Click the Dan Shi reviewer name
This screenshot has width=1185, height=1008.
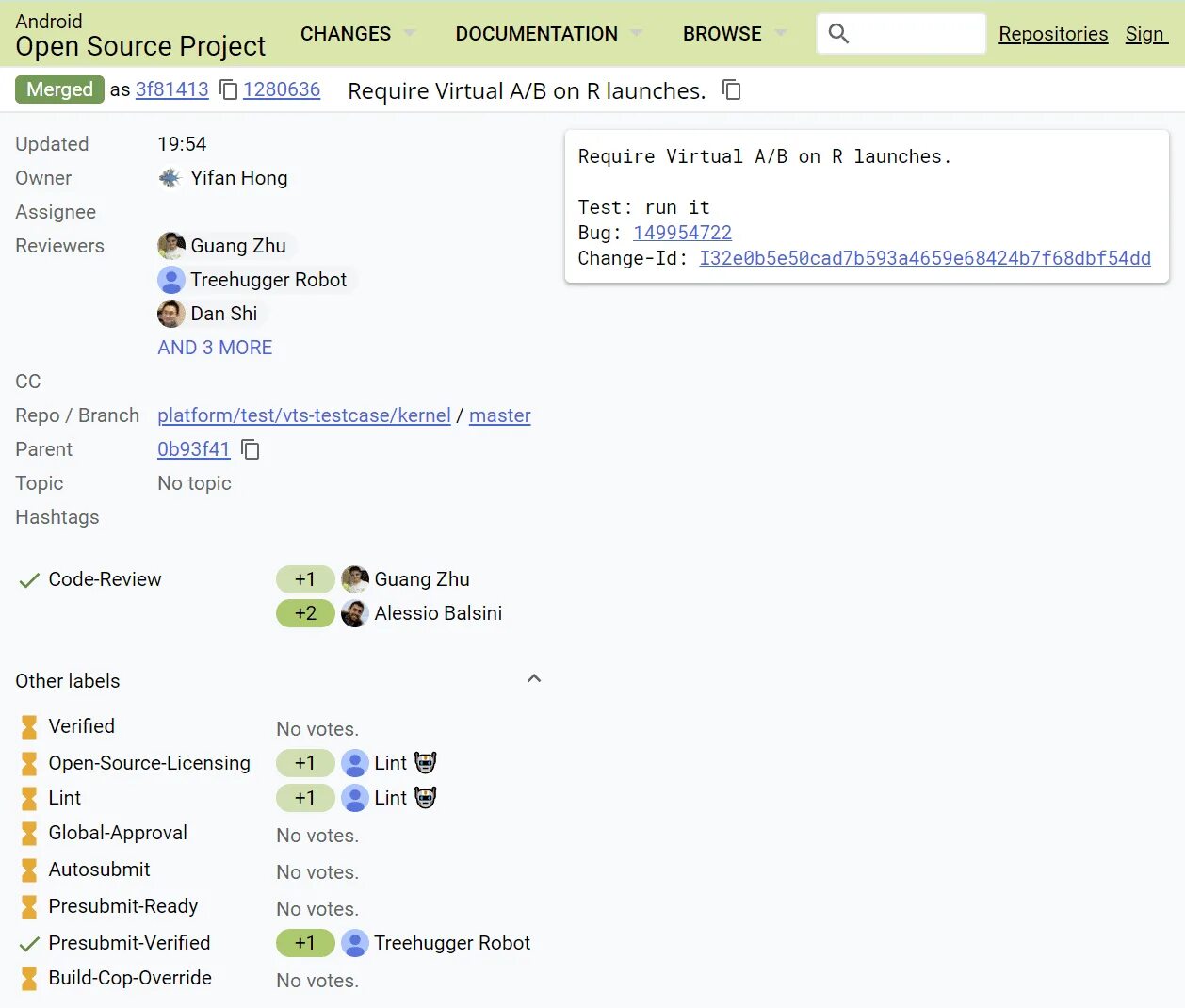[x=224, y=314]
